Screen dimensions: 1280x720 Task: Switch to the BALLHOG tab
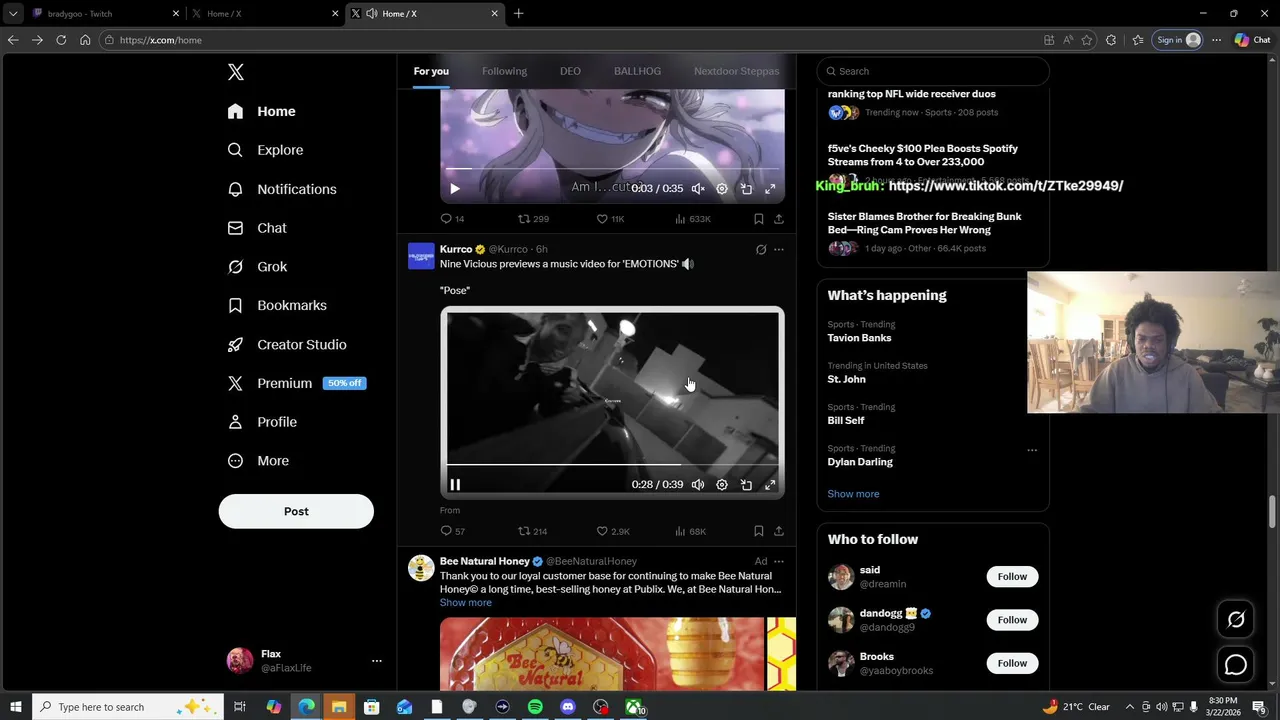tap(637, 71)
